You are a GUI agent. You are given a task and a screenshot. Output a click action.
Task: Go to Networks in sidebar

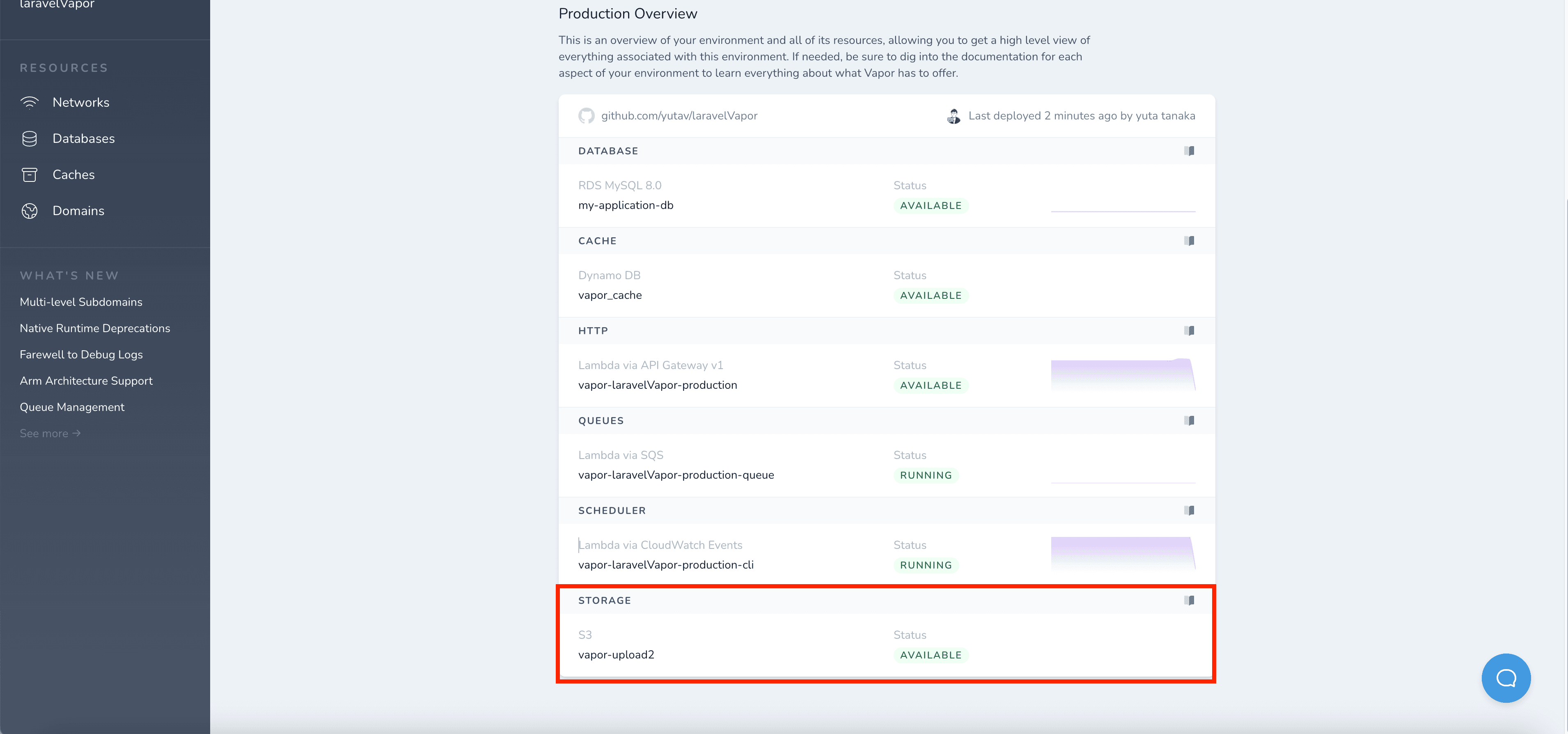[81, 102]
